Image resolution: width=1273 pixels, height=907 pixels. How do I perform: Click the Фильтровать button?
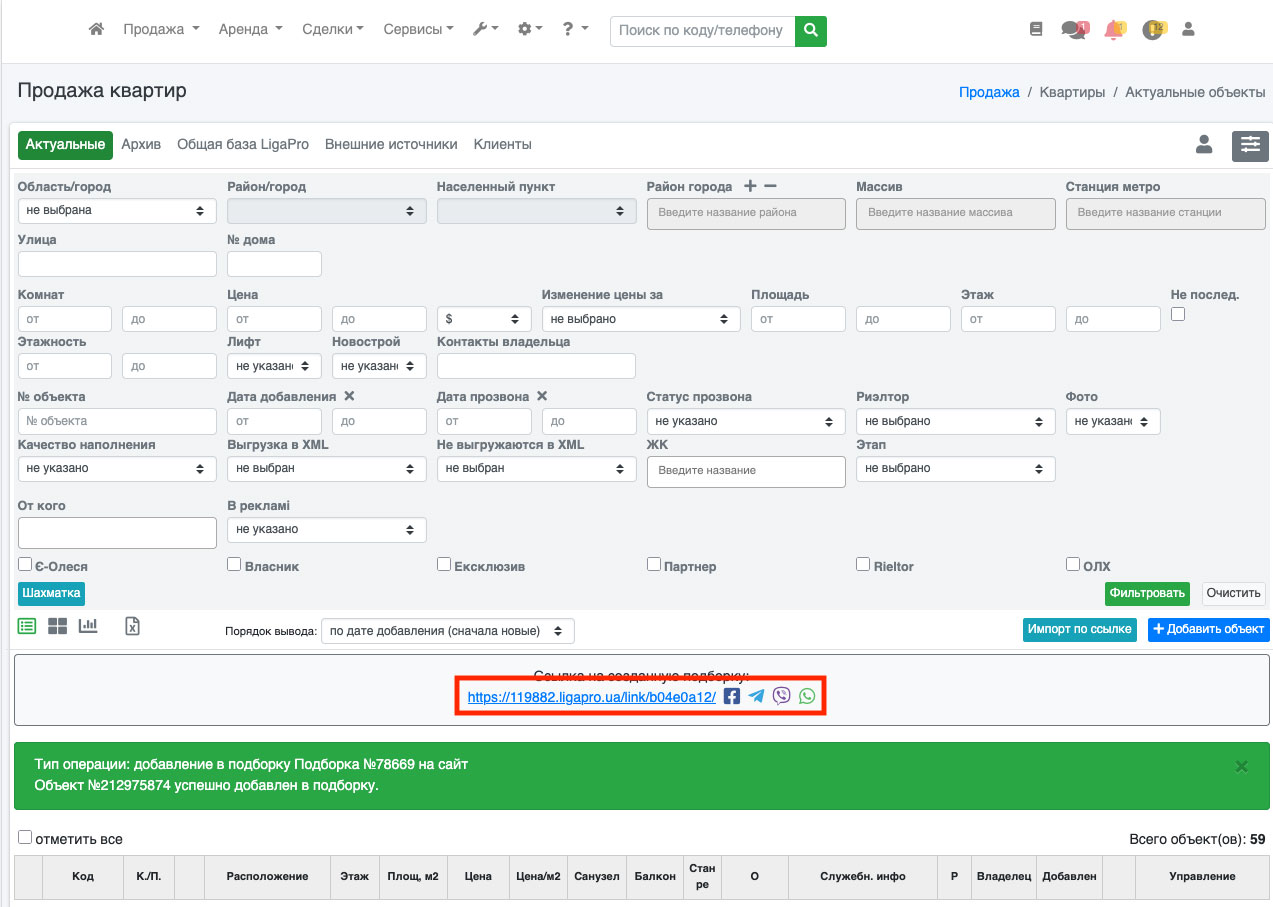click(1147, 593)
